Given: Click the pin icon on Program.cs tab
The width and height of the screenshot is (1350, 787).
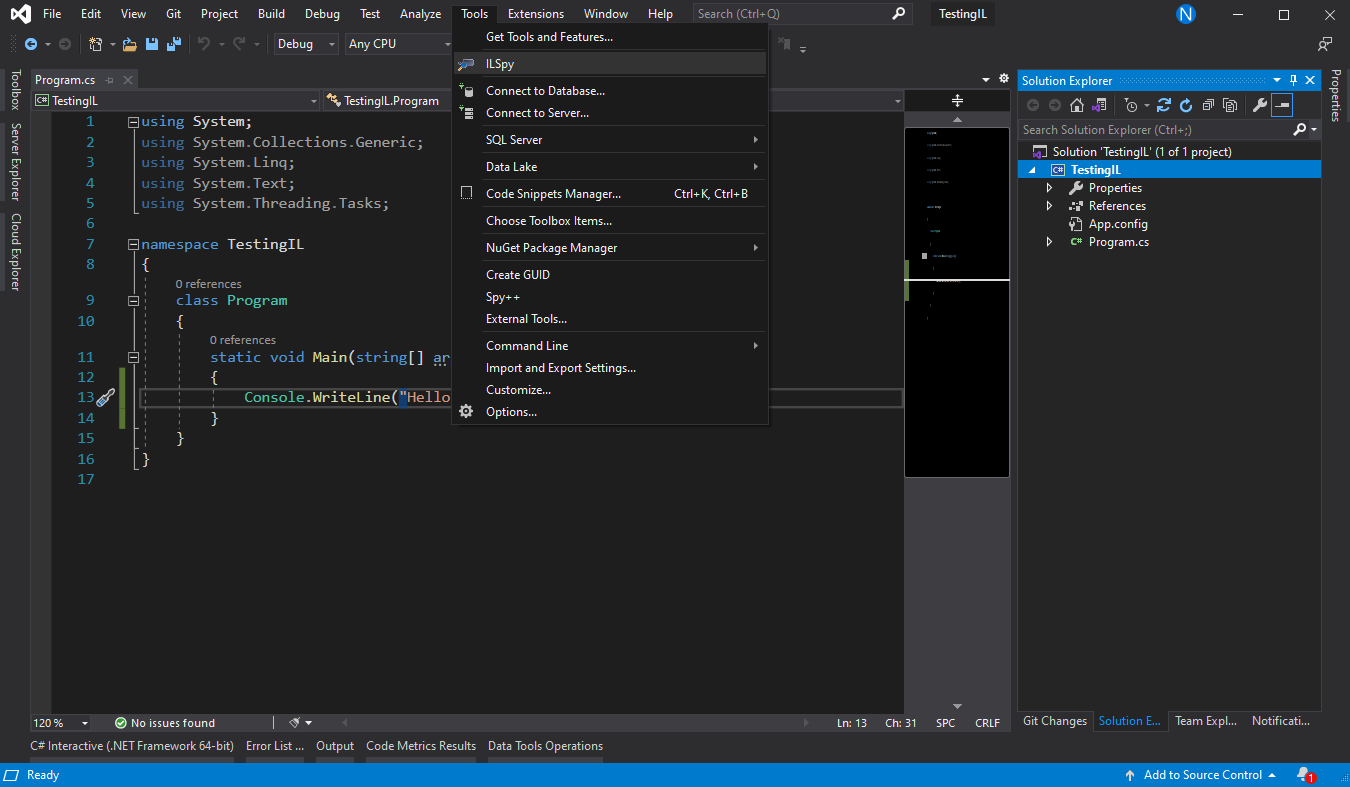Looking at the screenshot, I should (110, 80).
